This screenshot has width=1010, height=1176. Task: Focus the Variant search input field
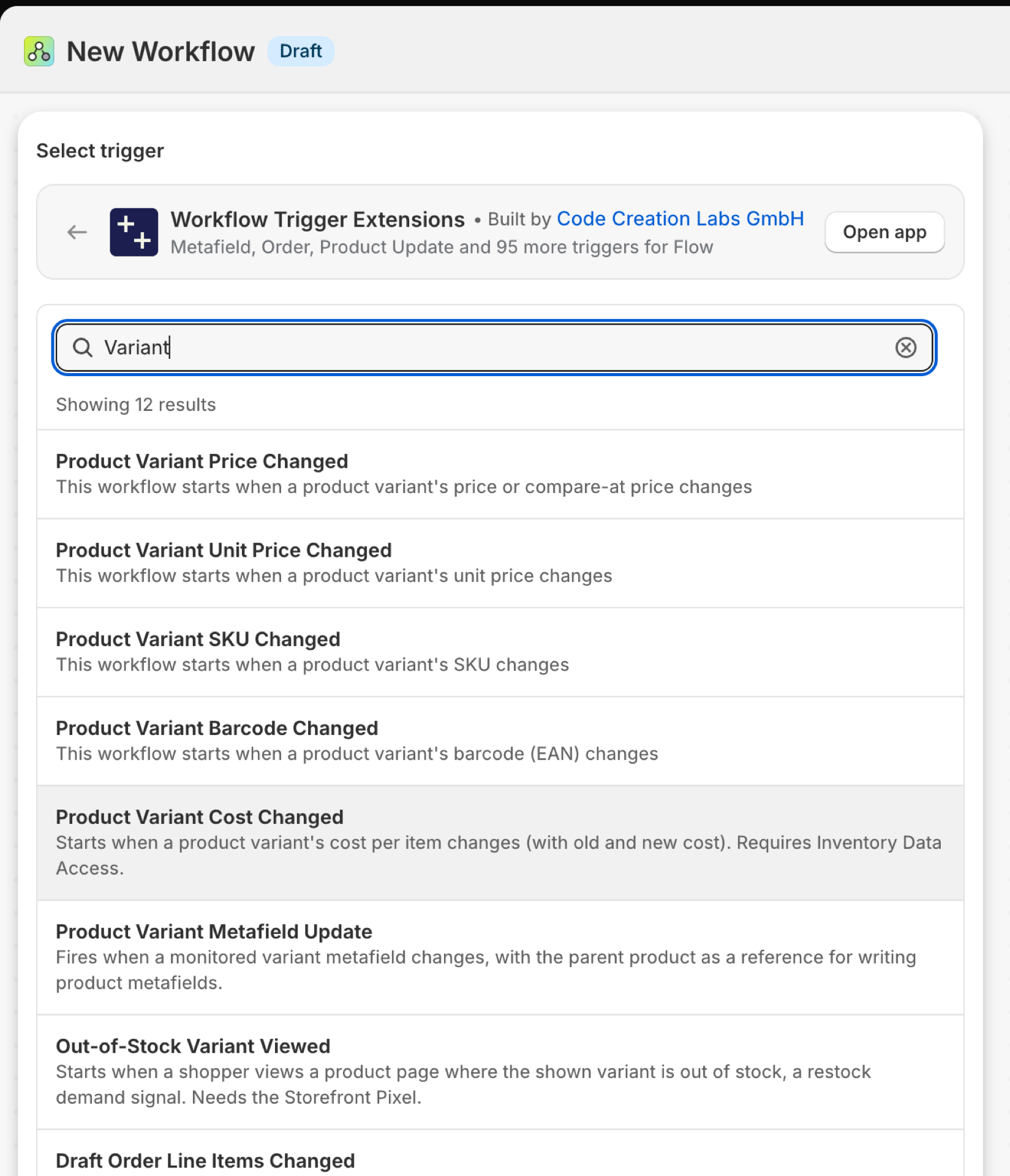pyautogui.click(x=494, y=347)
